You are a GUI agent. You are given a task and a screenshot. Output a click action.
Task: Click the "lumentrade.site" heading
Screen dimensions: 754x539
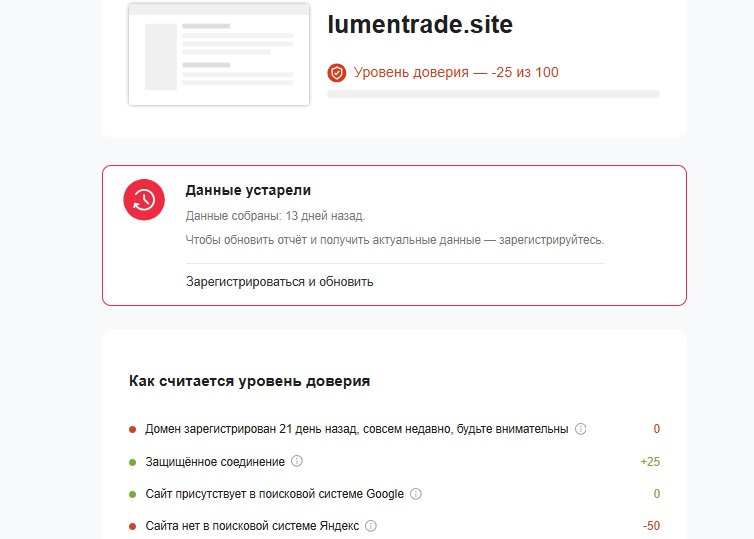(420, 25)
